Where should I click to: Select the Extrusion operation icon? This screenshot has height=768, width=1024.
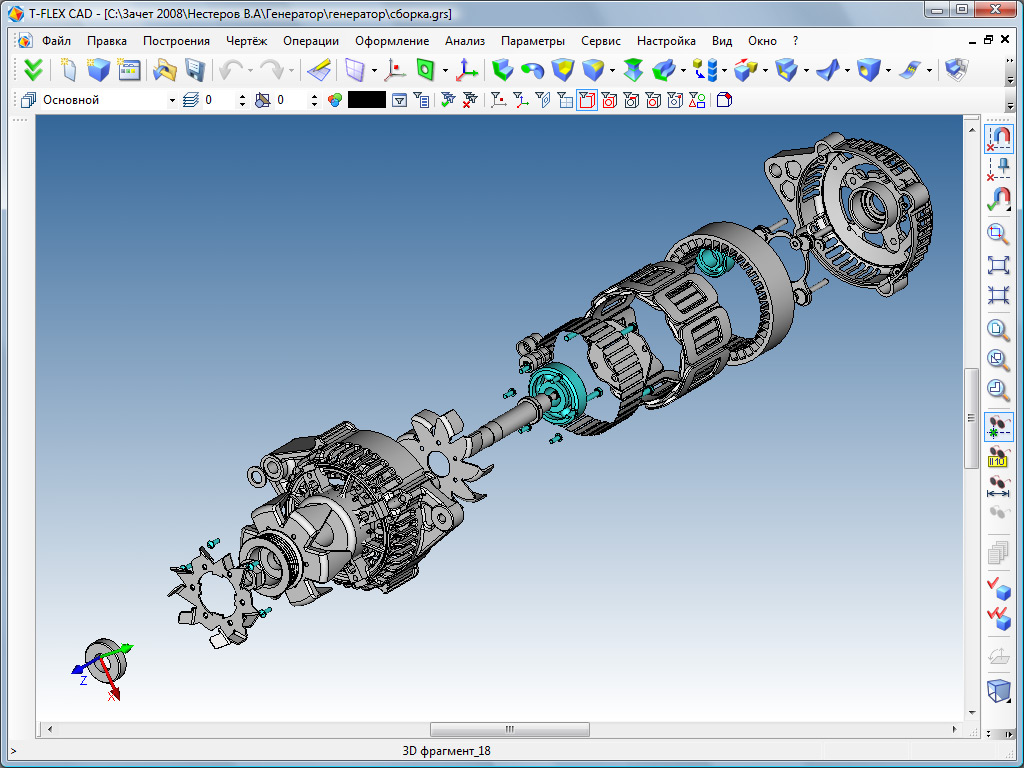[x=502, y=70]
